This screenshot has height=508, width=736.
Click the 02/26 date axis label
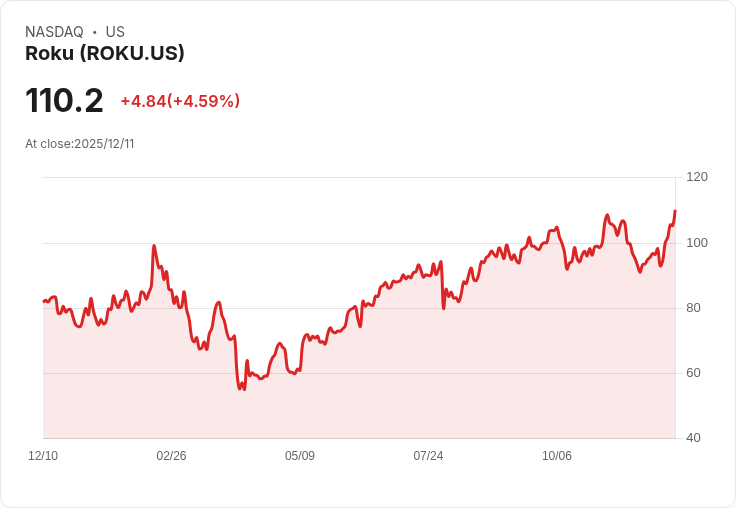[x=171, y=456]
